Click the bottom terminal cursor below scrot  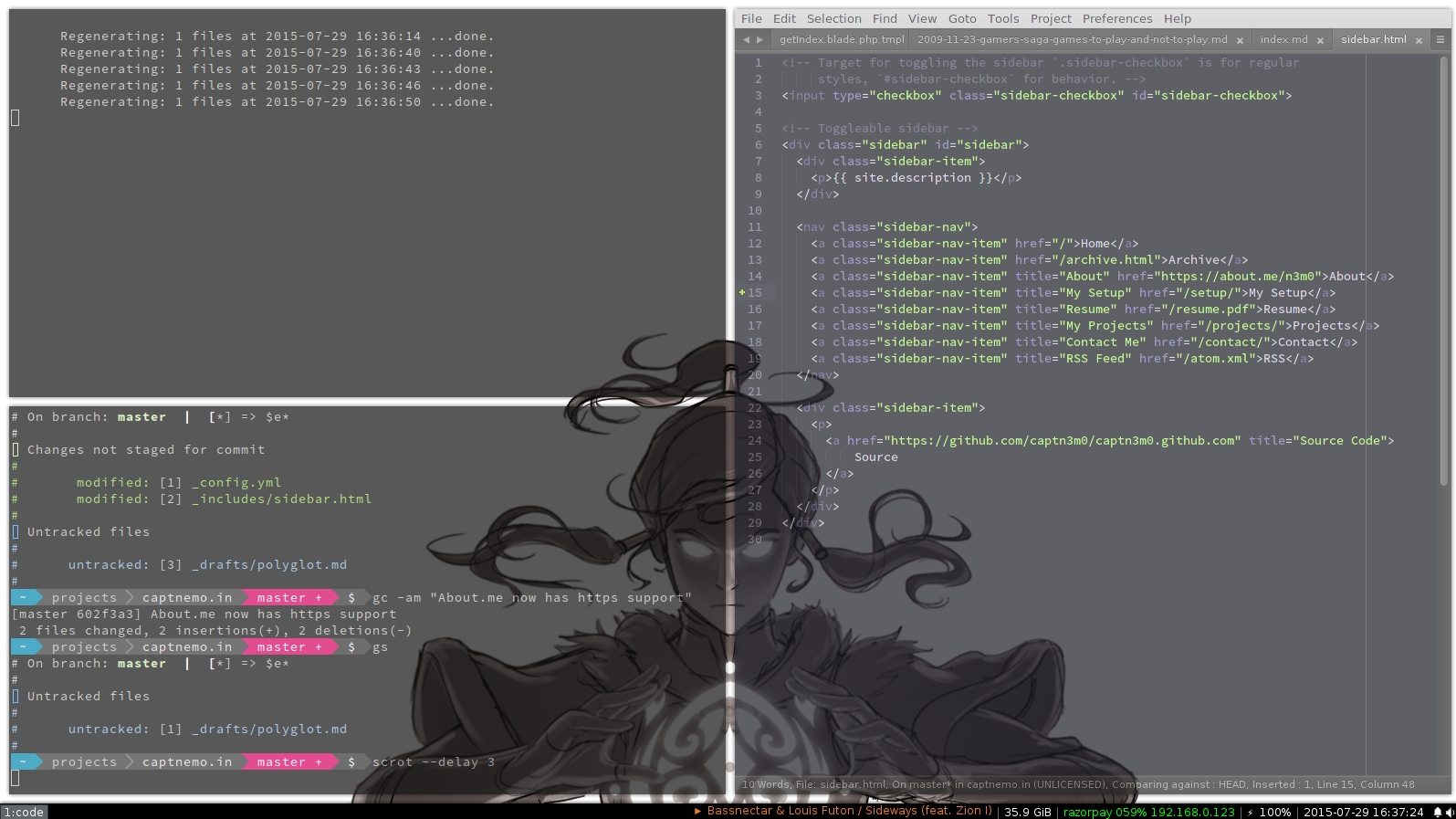[15, 779]
